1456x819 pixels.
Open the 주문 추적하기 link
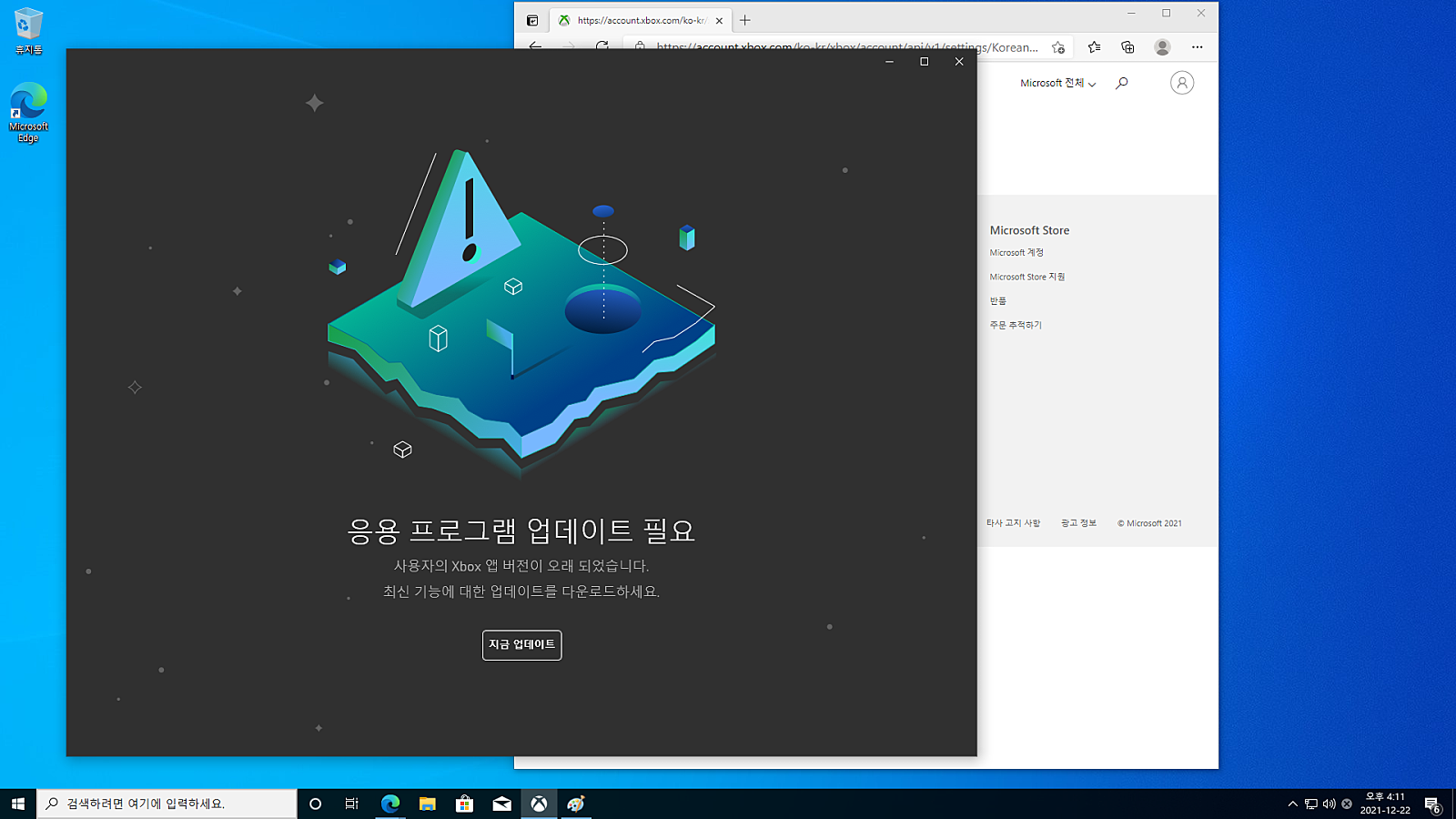click(x=1016, y=325)
